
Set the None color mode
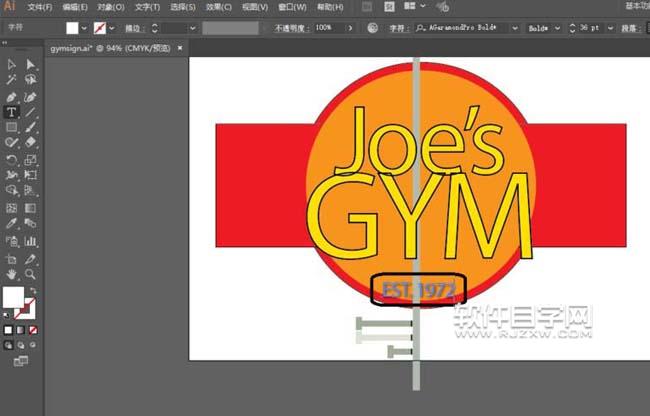[33, 329]
